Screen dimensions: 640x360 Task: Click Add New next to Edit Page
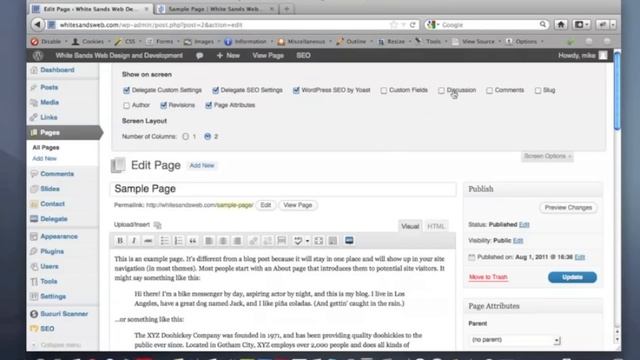coord(202,165)
